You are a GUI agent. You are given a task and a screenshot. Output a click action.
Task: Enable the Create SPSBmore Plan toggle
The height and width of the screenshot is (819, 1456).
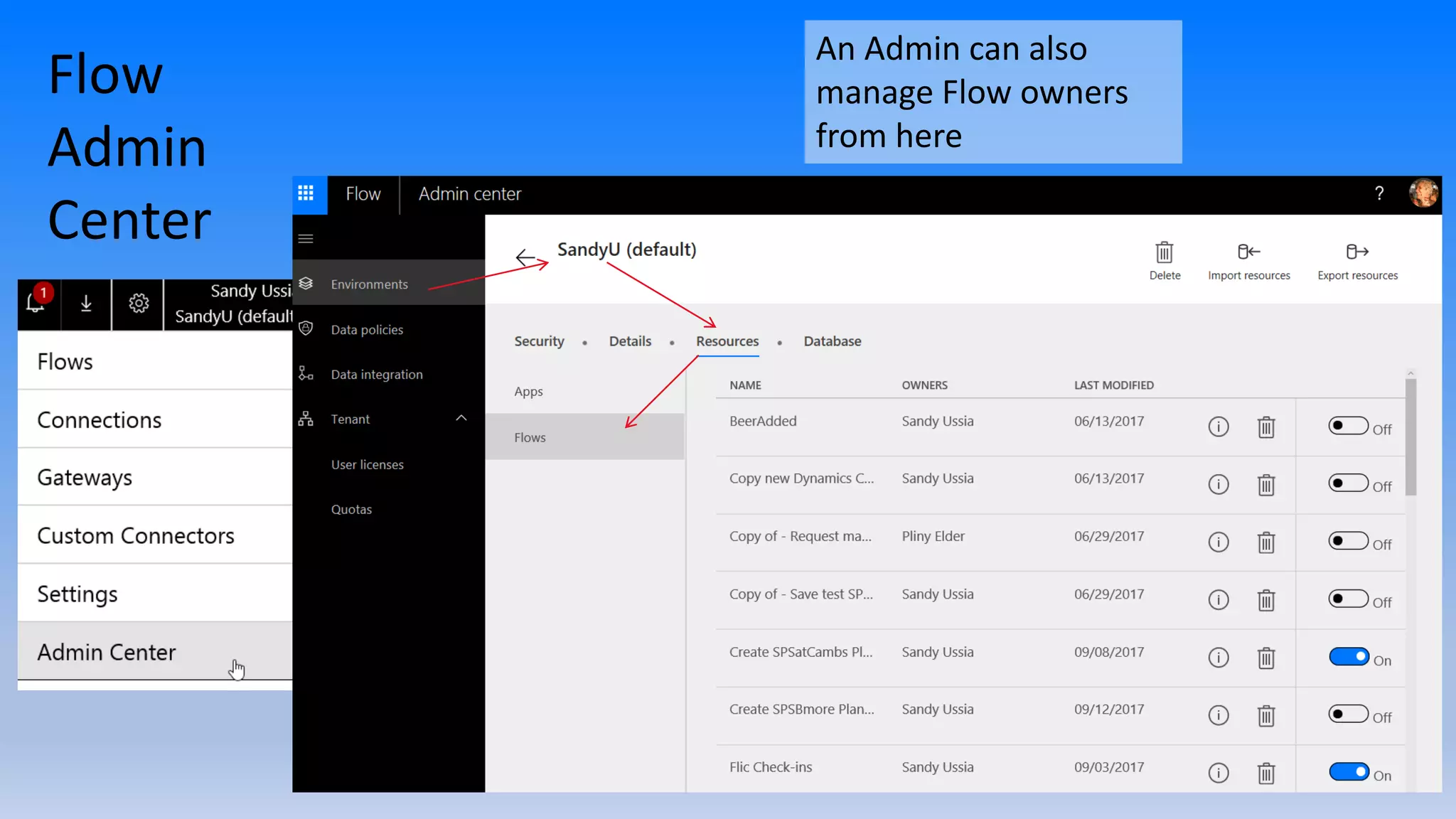tap(1348, 714)
